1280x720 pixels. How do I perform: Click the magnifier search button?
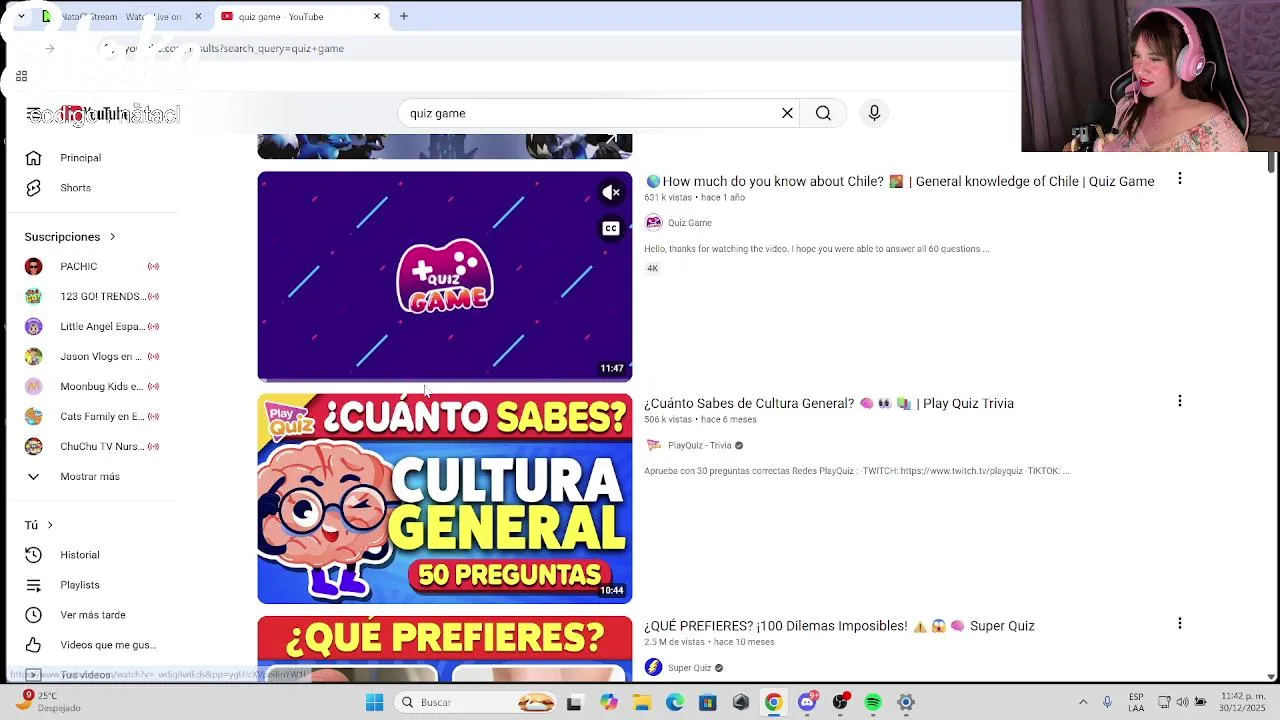pos(823,113)
